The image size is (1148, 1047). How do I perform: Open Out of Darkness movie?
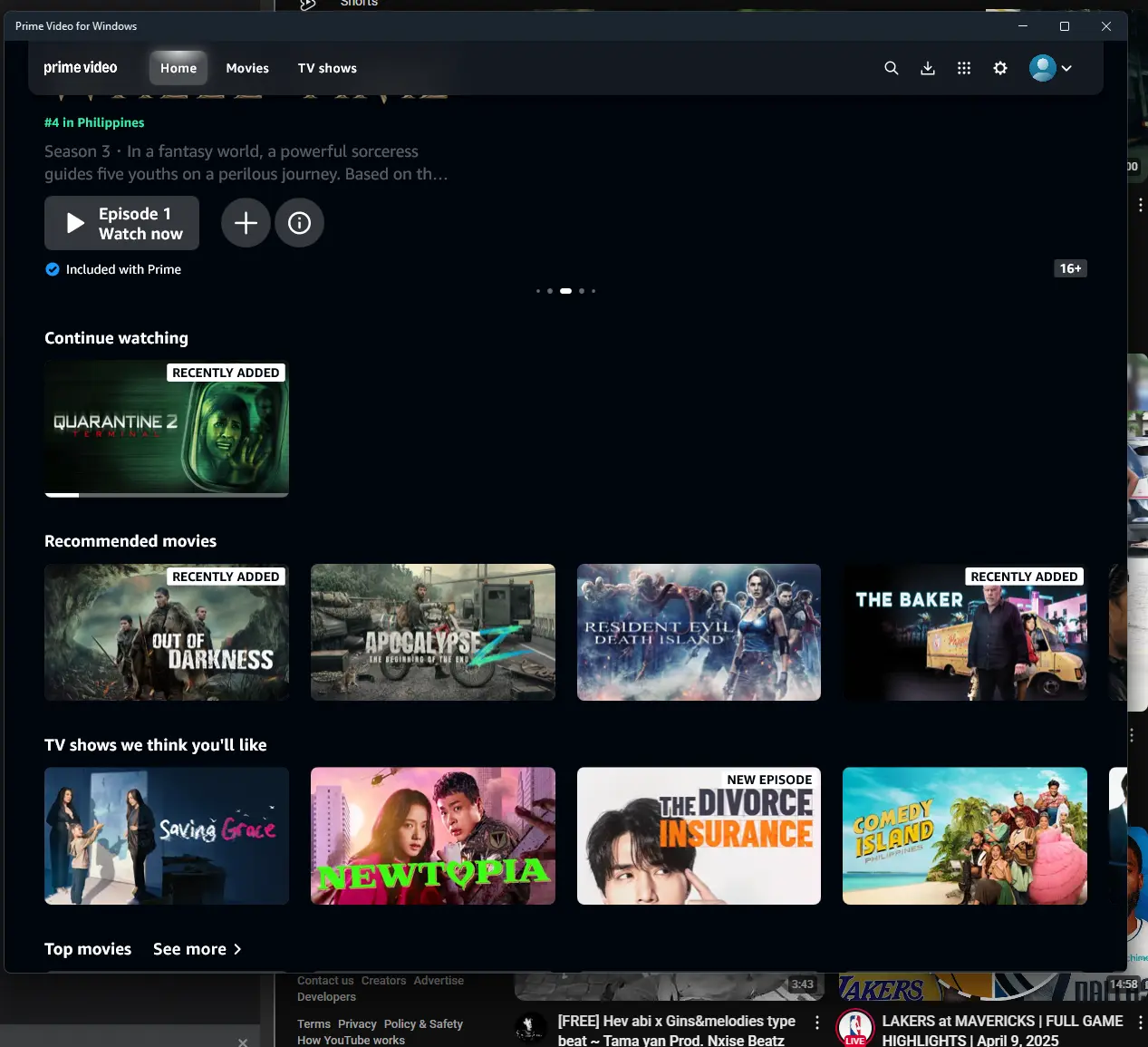pos(167,632)
